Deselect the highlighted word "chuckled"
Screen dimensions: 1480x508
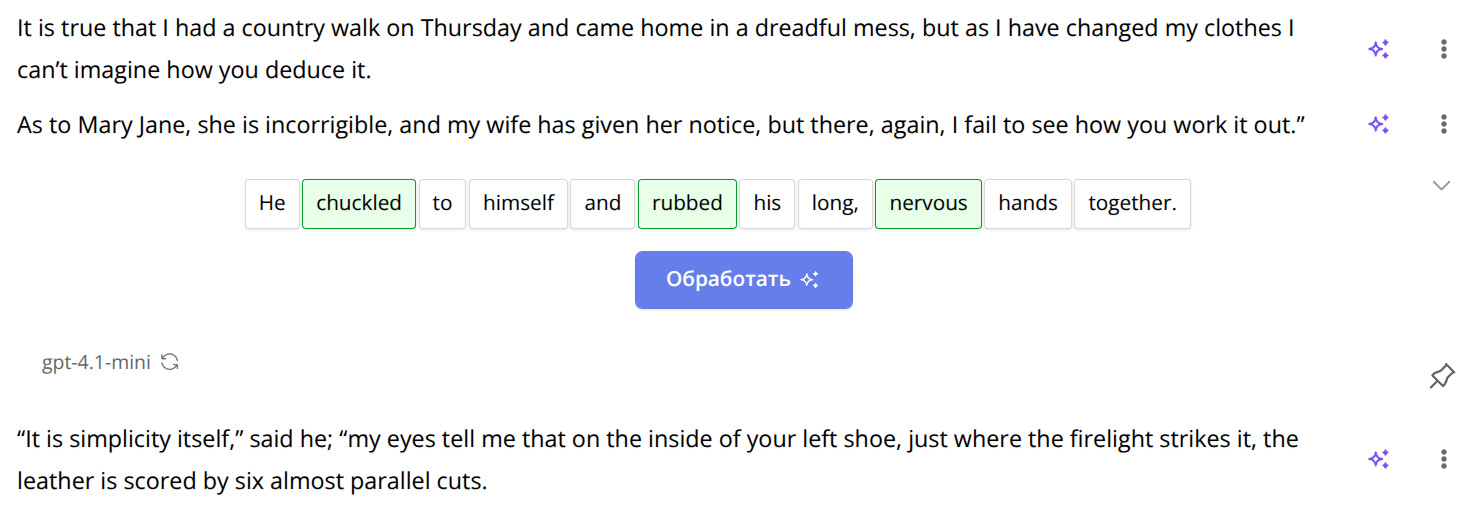point(358,203)
